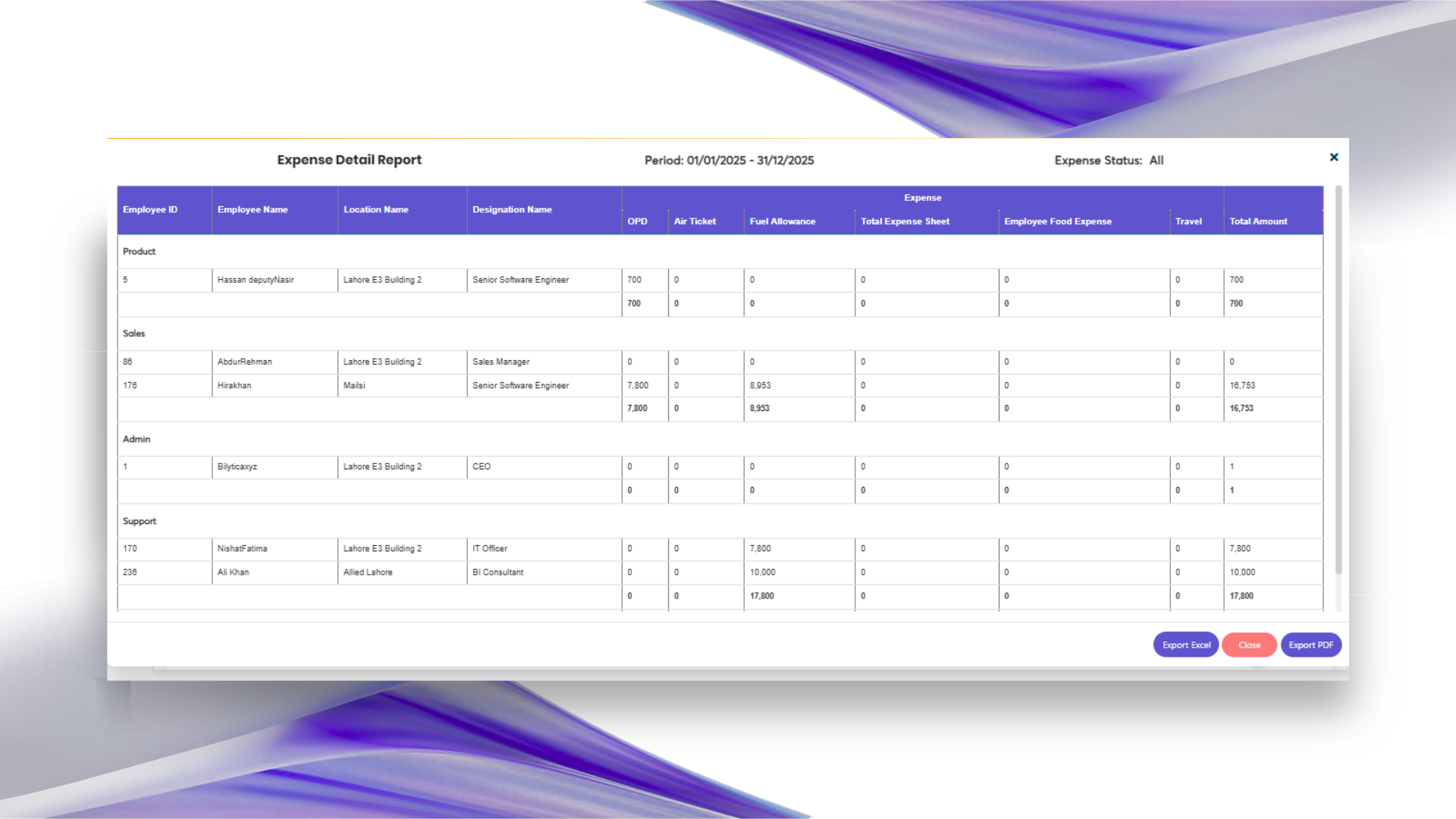Select the Location Name column header
Viewport: 1456px width, 819px height.
click(x=376, y=209)
